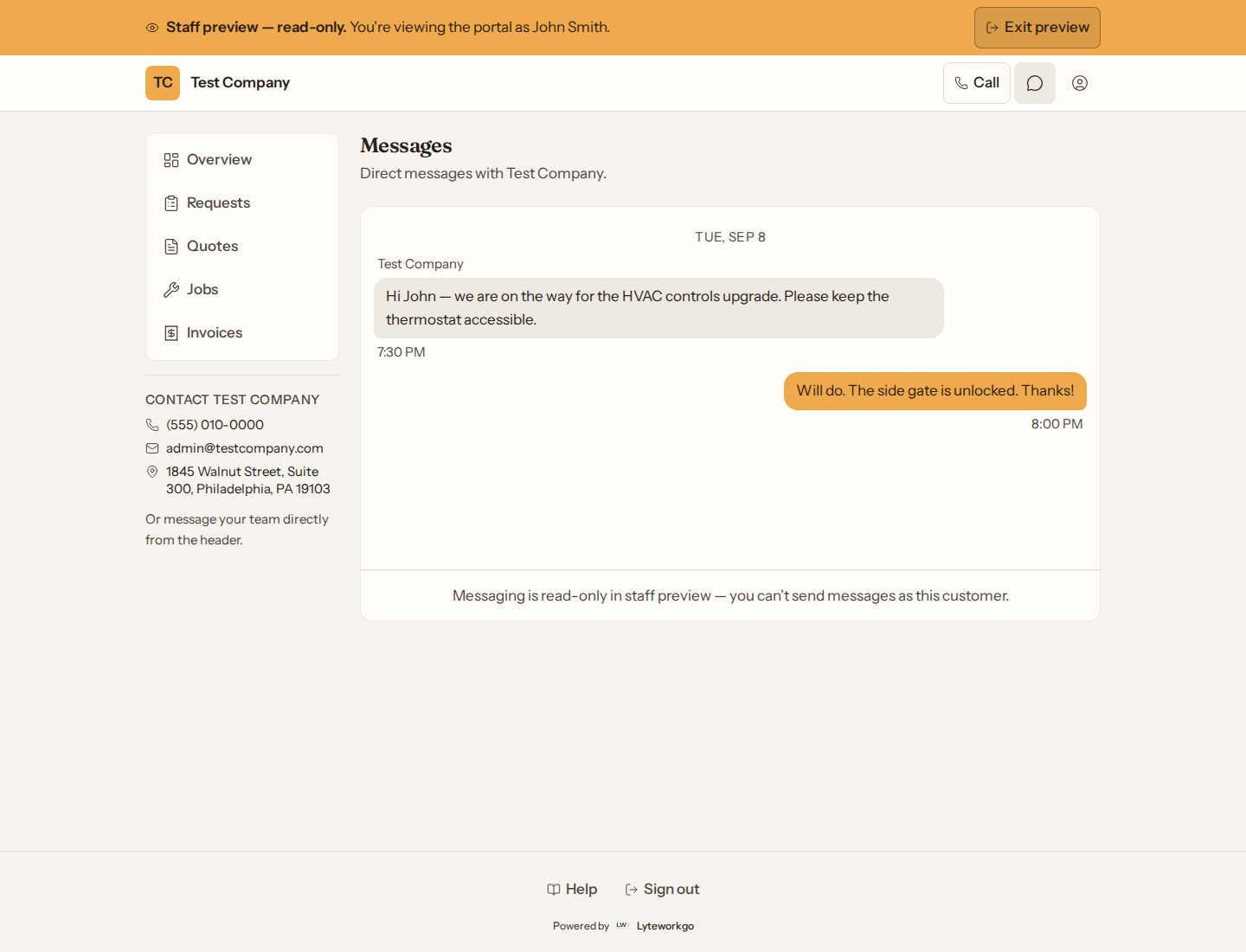Go to Requests in the sidebar
1246x952 pixels.
coord(242,203)
